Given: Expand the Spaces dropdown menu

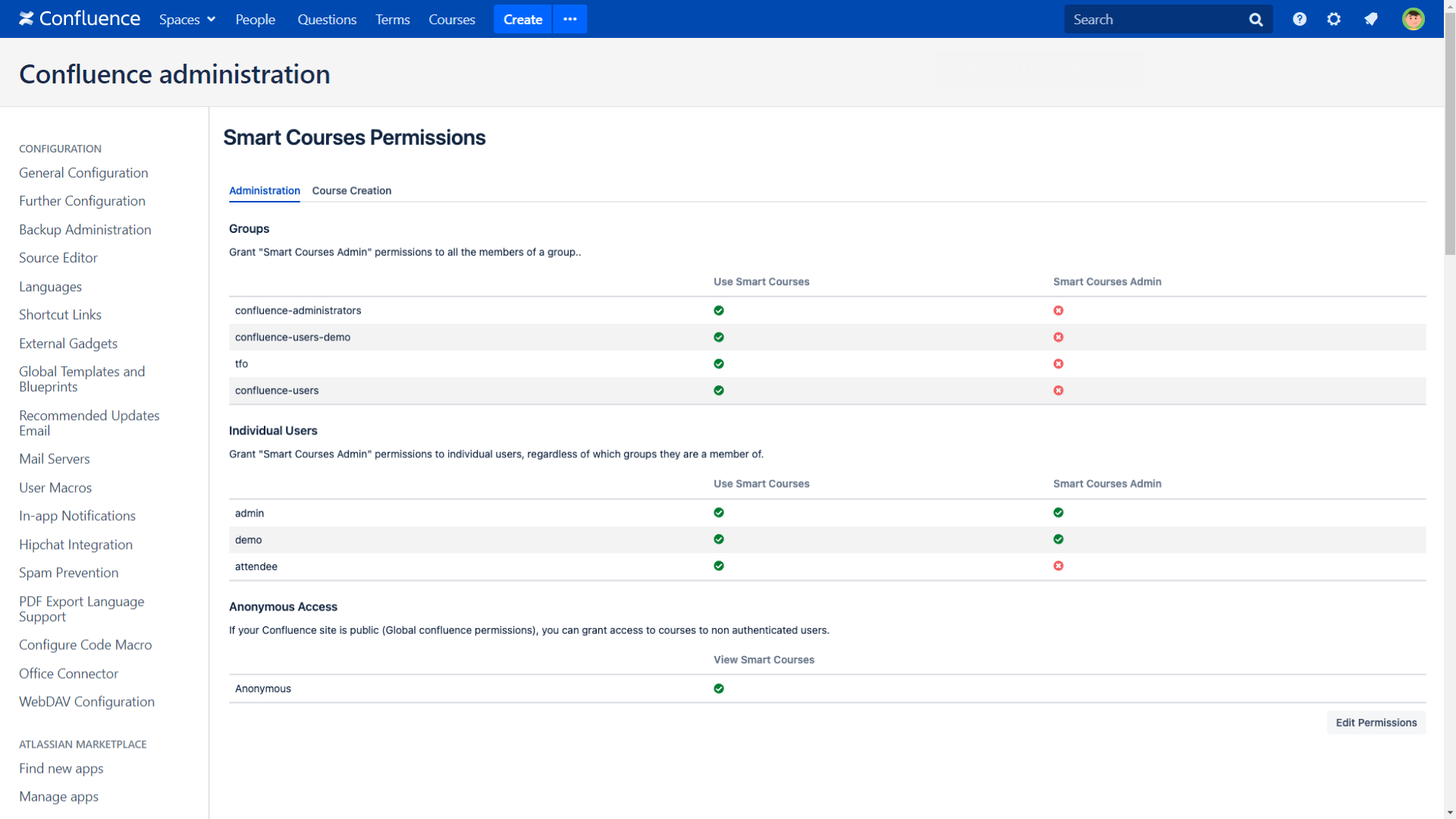Looking at the screenshot, I should [187, 19].
